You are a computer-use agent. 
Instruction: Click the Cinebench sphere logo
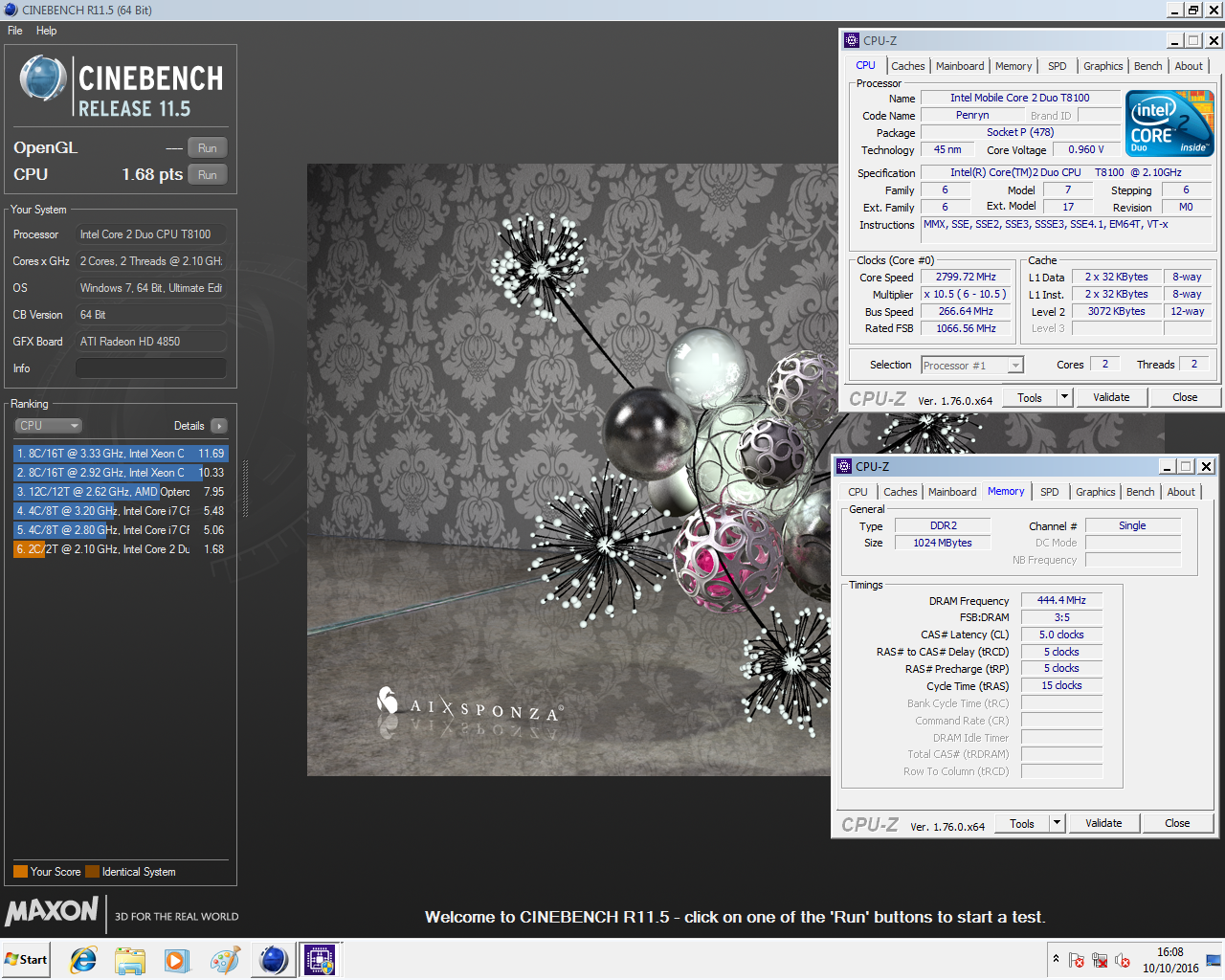(43, 78)
